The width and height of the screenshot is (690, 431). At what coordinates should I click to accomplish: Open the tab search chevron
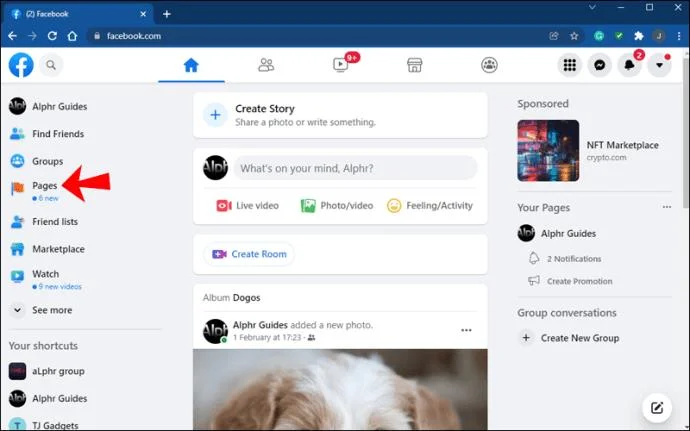coord(592,7)
